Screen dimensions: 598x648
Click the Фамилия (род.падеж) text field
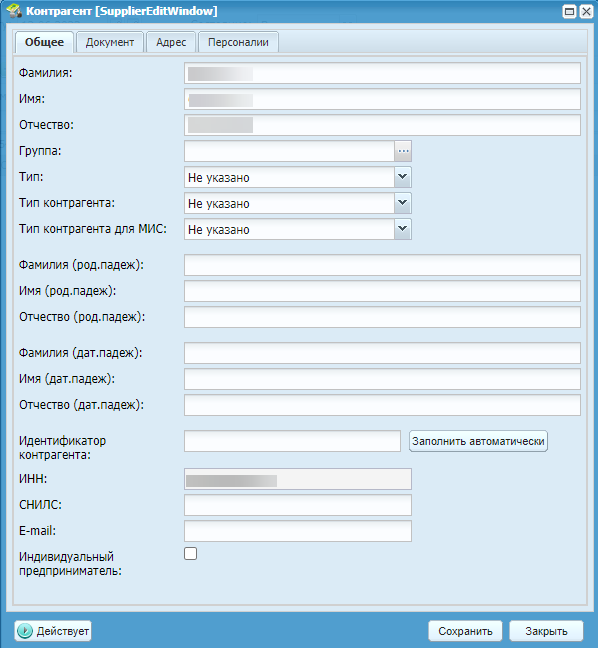click(382, 265)
